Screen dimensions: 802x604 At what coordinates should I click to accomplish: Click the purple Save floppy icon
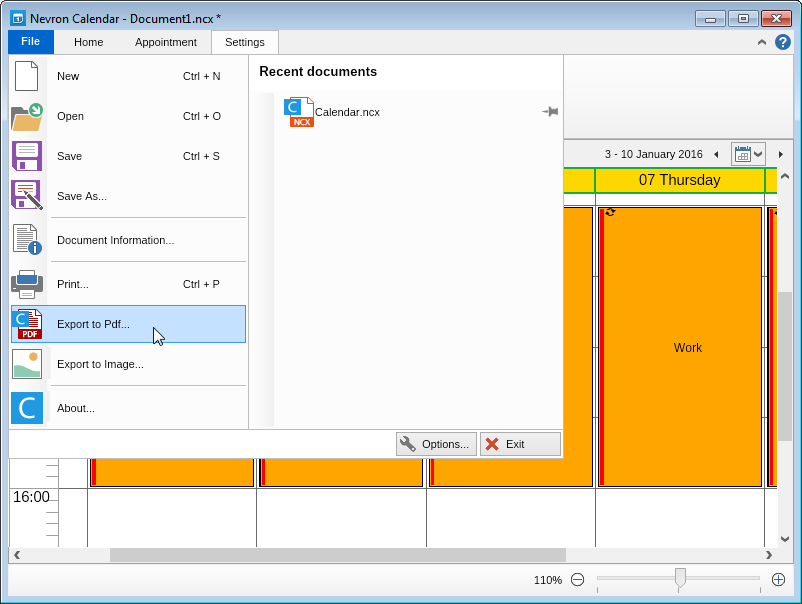(27, 156)
